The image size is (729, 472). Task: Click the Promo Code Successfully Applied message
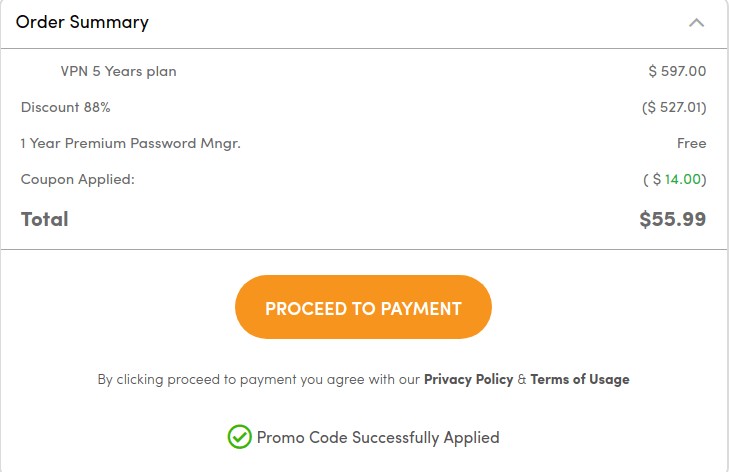tap(378, 437)
